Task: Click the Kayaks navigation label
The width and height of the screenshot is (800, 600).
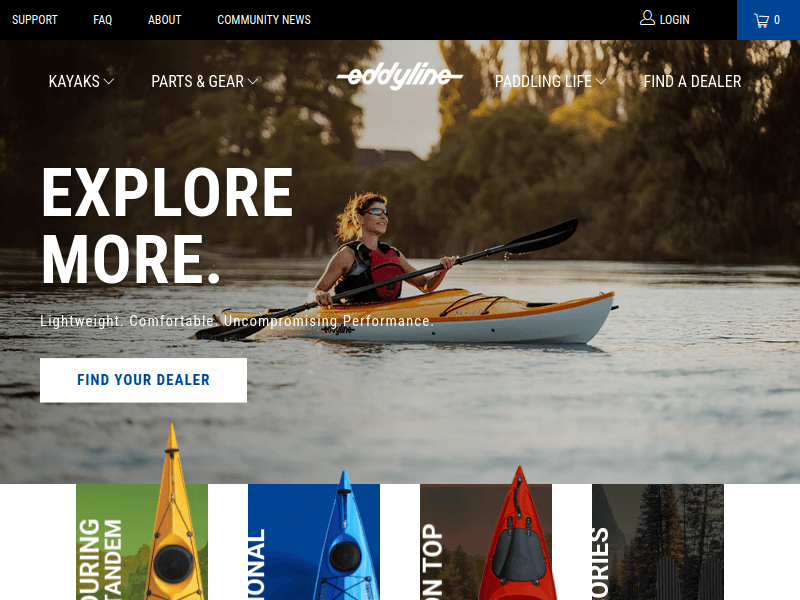Action: 74,81
